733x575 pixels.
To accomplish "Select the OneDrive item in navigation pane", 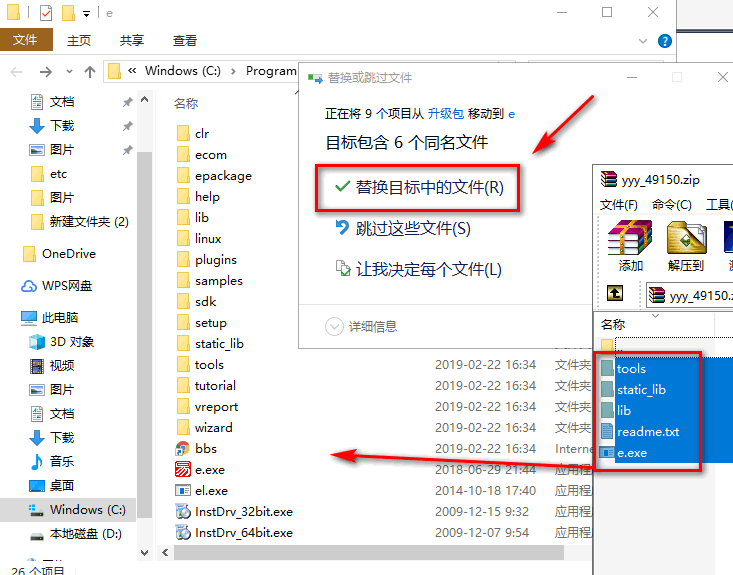I will click(68, 254).
